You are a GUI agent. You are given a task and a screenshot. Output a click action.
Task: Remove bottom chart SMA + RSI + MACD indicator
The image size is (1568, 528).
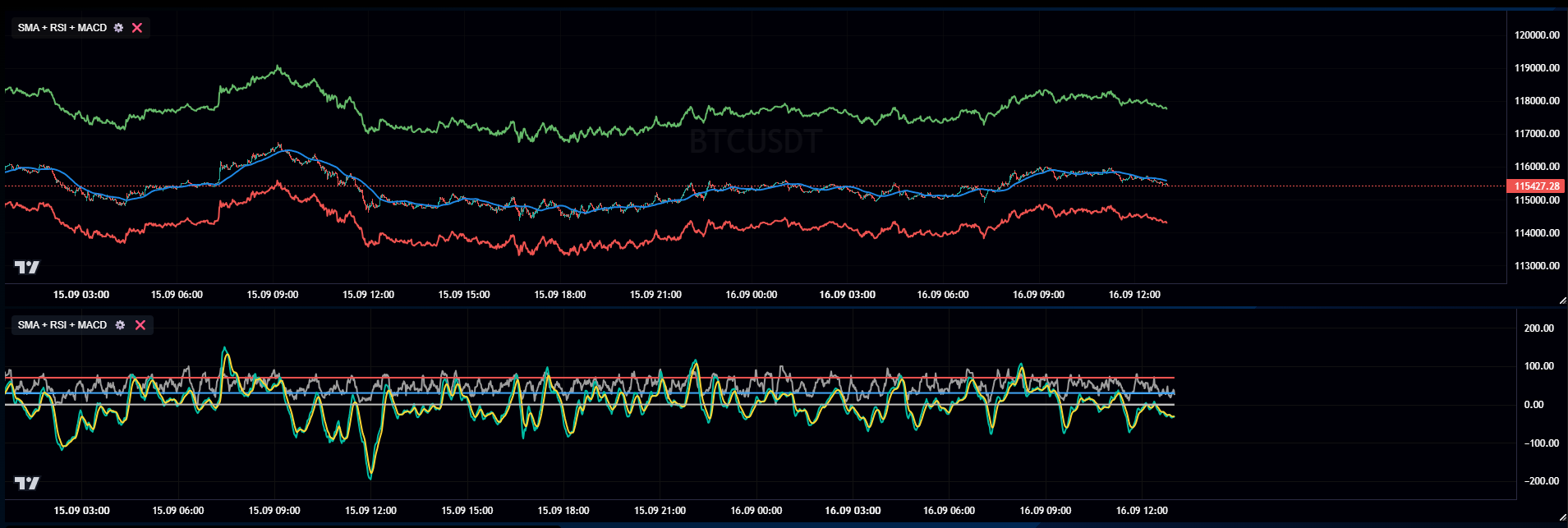point(140,325)
